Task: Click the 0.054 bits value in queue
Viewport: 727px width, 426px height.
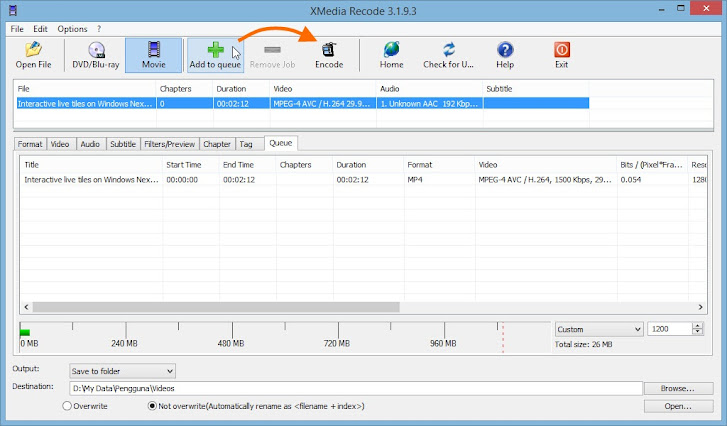Action: coord(631,180)
